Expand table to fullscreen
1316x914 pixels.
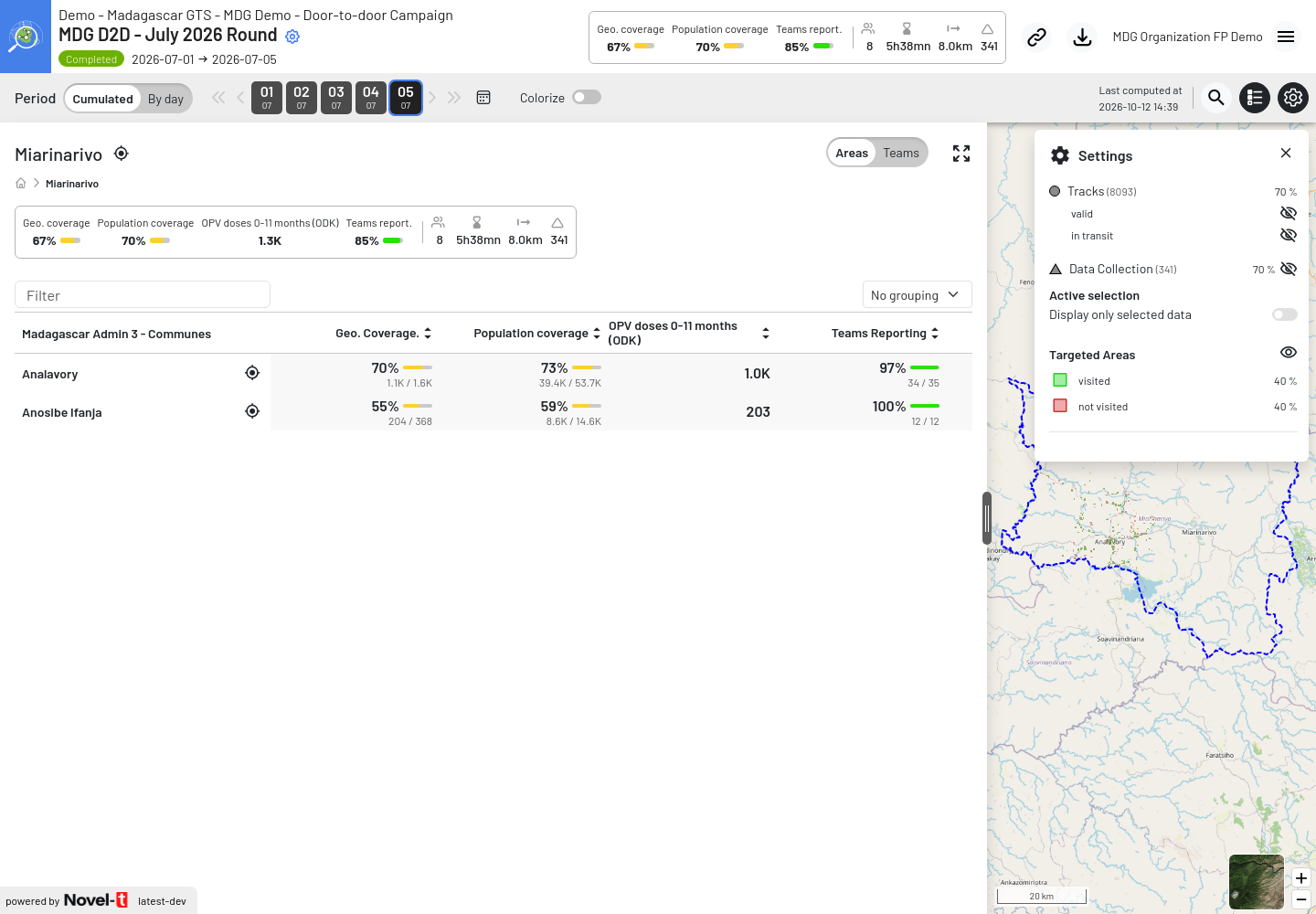[961, 154]
